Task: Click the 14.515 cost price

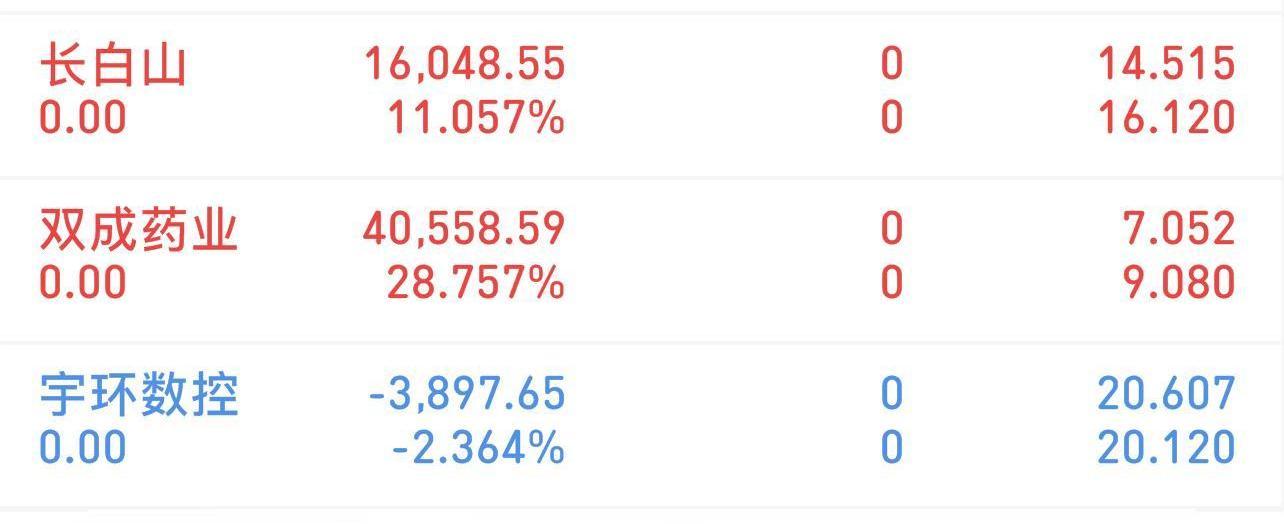Action: (x=1167, y=66)
